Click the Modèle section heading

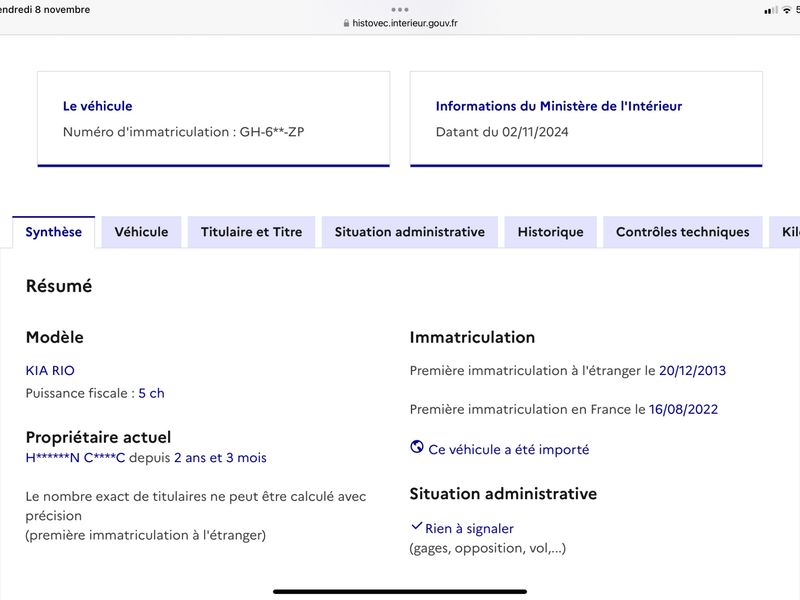(55, 337)
